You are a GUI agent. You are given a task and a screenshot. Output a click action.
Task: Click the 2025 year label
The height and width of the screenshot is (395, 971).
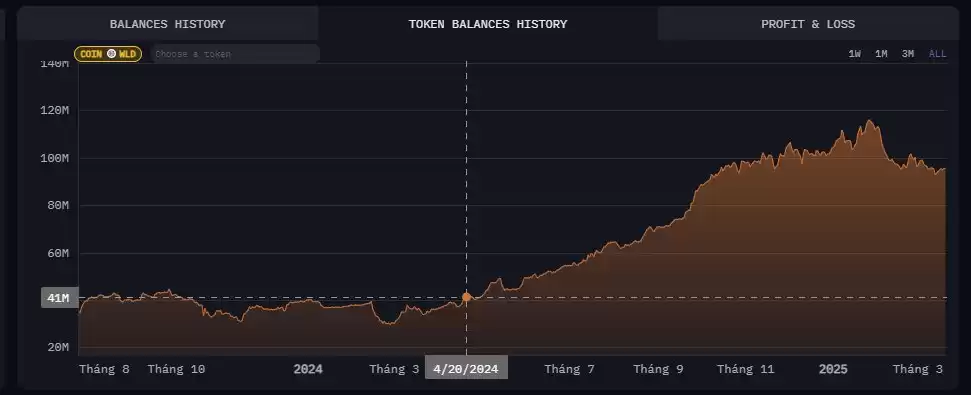pyautogui.click(x=834, y=370)
